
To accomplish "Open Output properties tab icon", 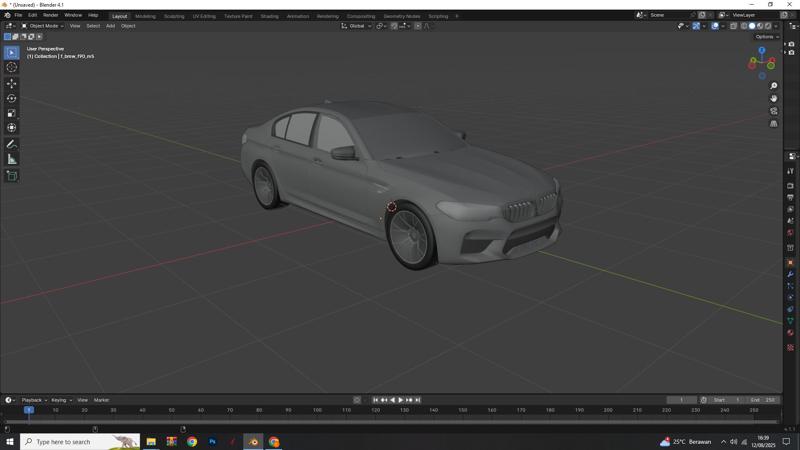I will (790, 197).
